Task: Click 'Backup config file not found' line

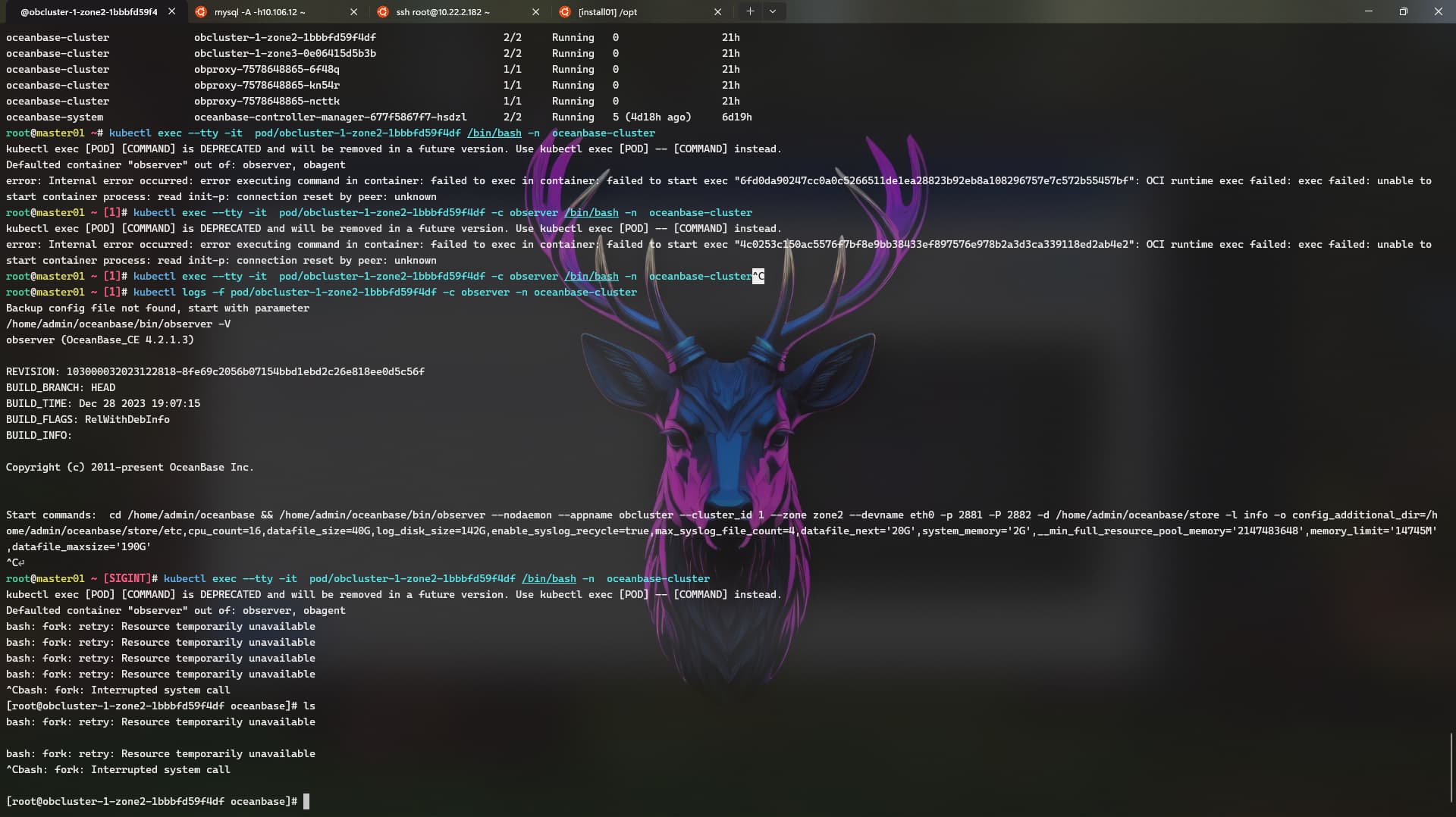Action: click(x=158, y=308)
